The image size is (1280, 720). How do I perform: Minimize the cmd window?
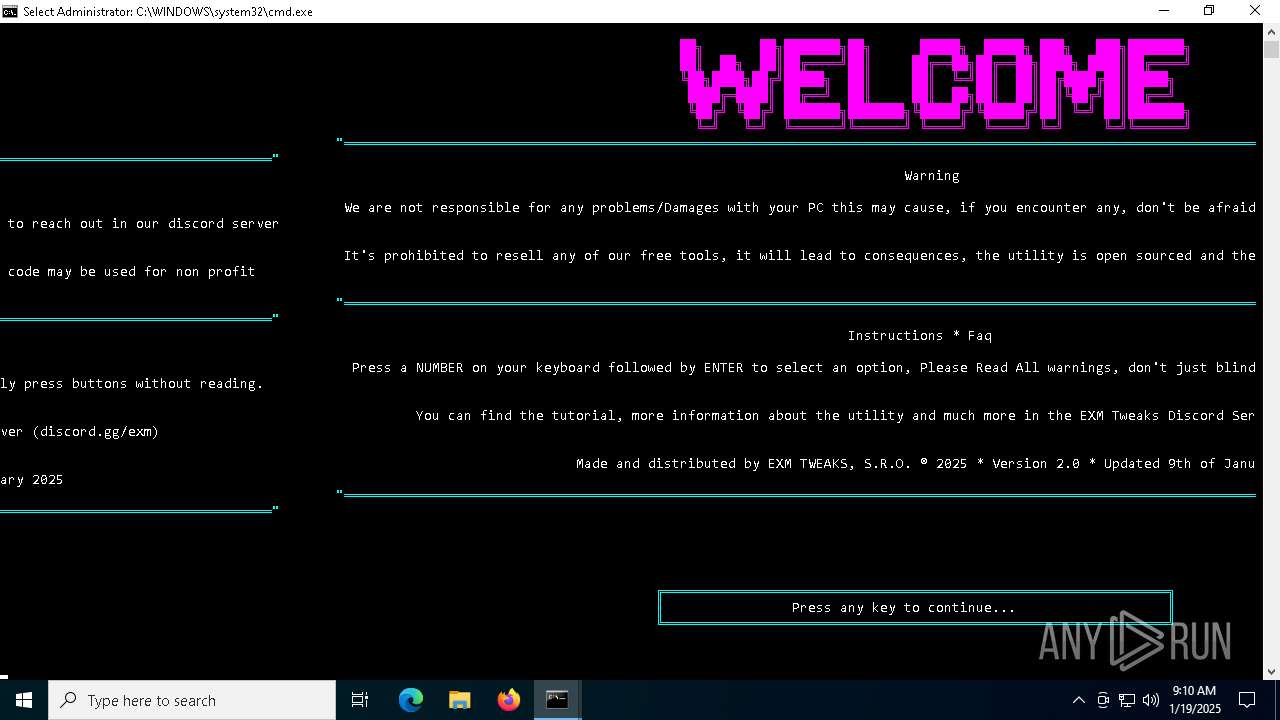[x=1164, y=11]
